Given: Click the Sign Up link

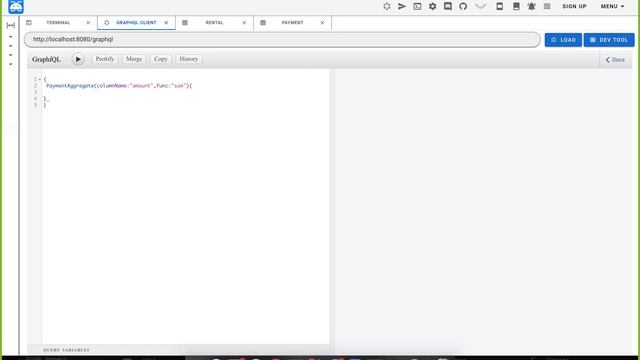Looking at the screenshot, I should 574,6.
